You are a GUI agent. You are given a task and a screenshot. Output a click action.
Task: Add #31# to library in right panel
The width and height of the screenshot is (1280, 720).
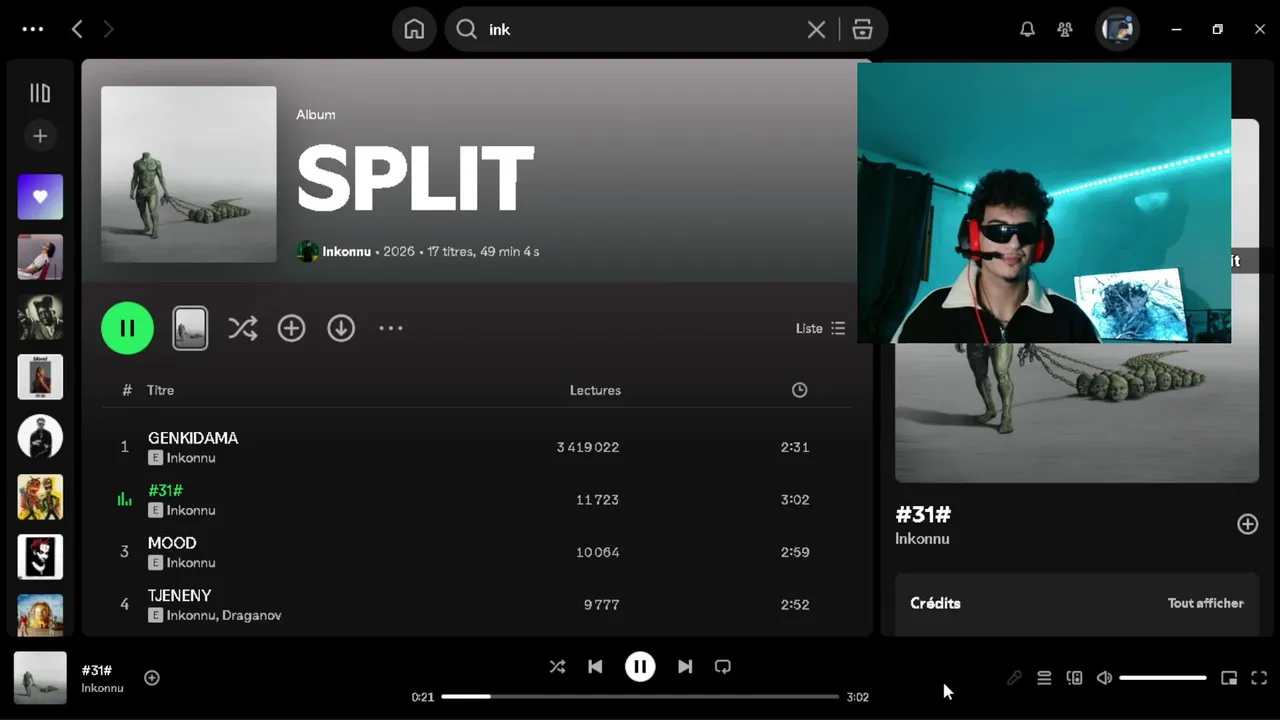[x=1248, y=524]
